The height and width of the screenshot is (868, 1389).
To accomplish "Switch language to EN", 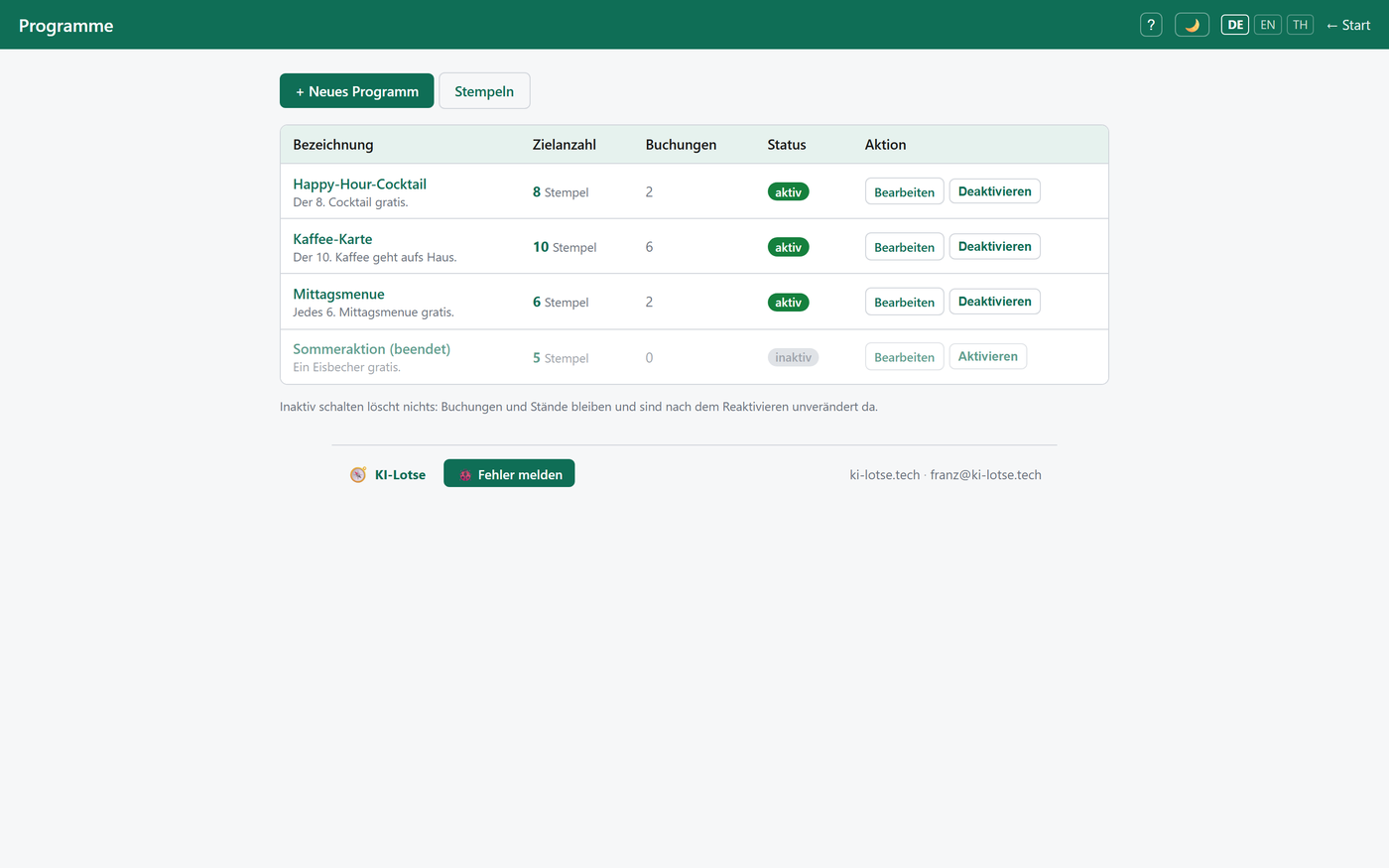I will click(1268, 25).
